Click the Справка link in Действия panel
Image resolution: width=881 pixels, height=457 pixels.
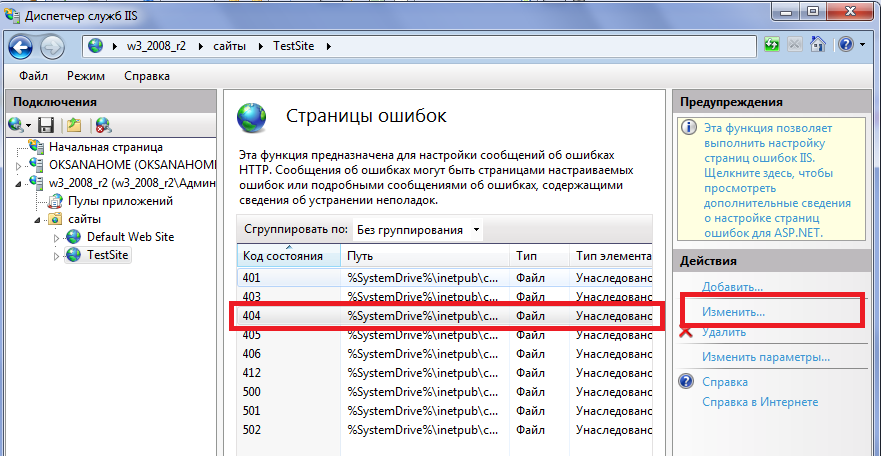[725, 382]
